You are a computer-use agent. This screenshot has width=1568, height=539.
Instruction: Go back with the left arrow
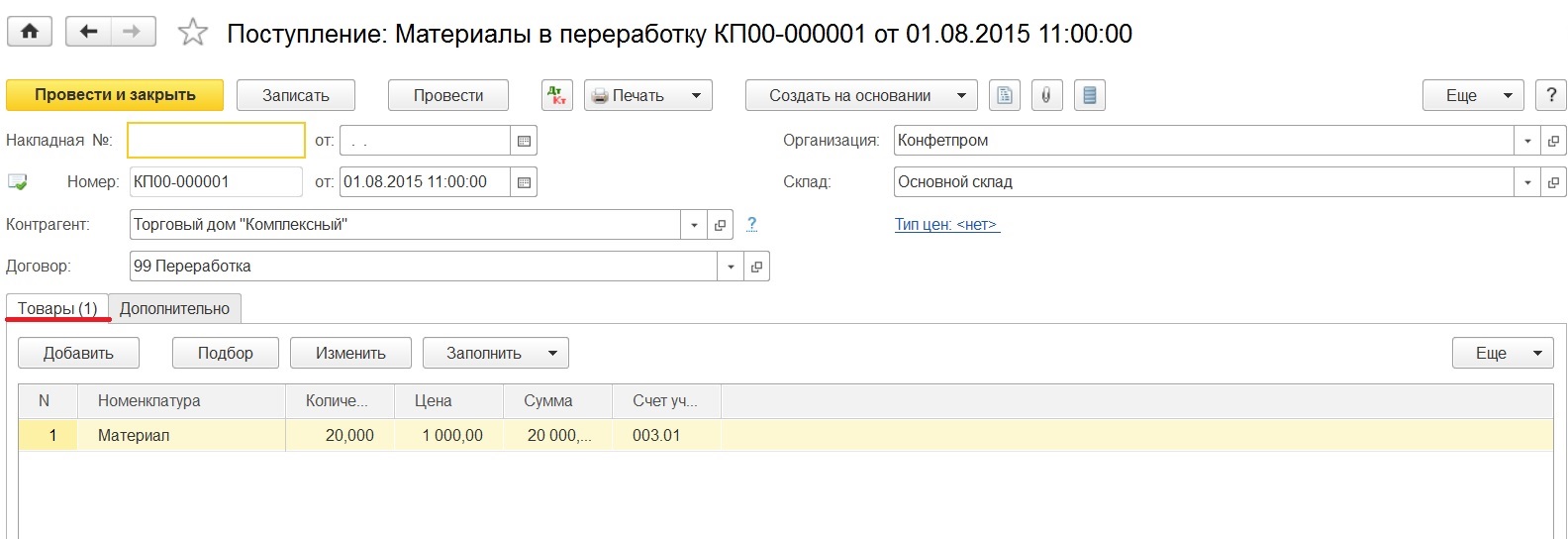(88, 32)
